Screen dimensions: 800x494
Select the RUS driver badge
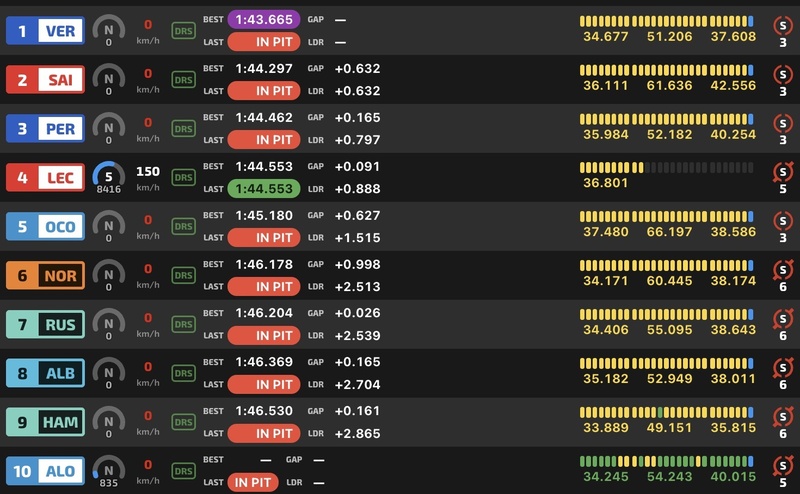pyautogui.click(x=45, y=325)
